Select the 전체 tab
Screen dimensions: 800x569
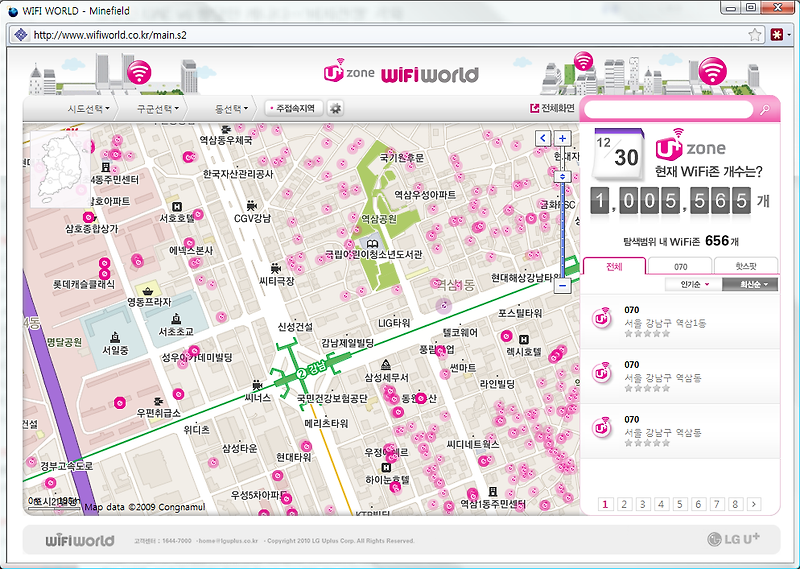click(614, 267)
